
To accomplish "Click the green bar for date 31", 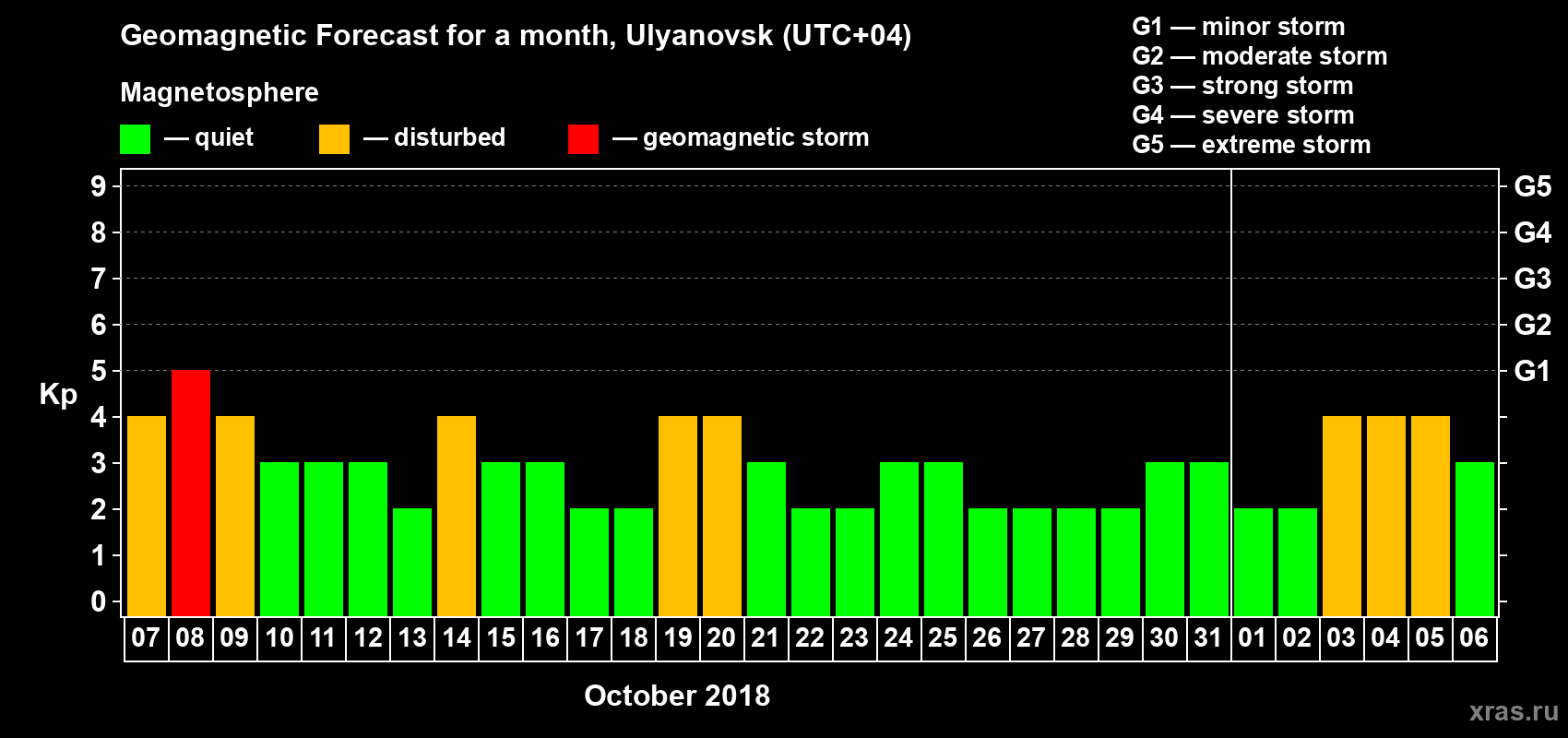I will [x=1209, y=539].
